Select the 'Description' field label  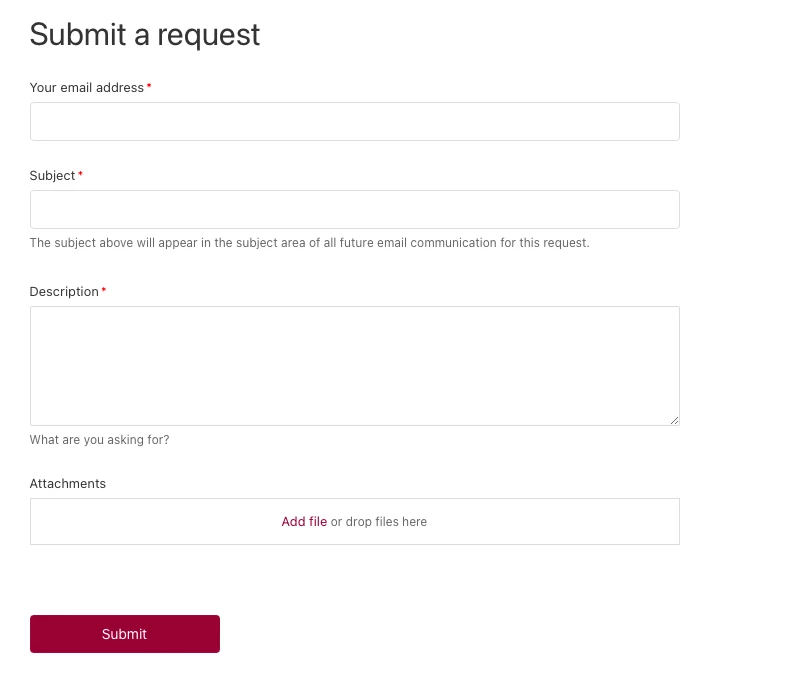click(64, 291)
